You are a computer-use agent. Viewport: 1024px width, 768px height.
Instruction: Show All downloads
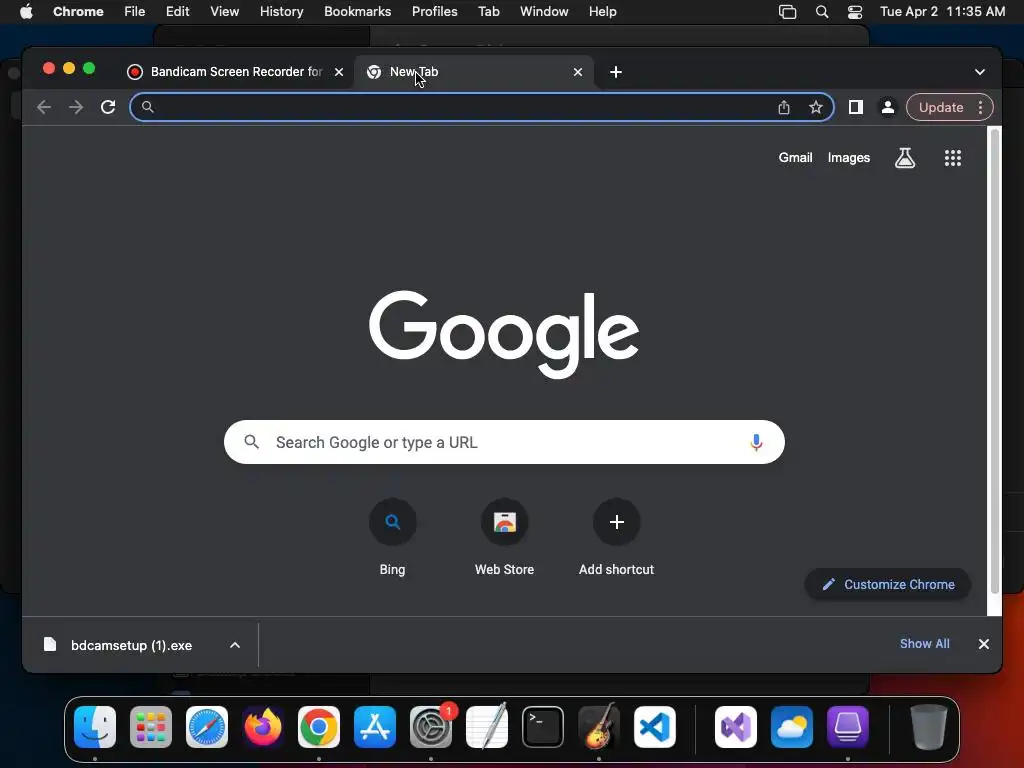click(924, 644)
